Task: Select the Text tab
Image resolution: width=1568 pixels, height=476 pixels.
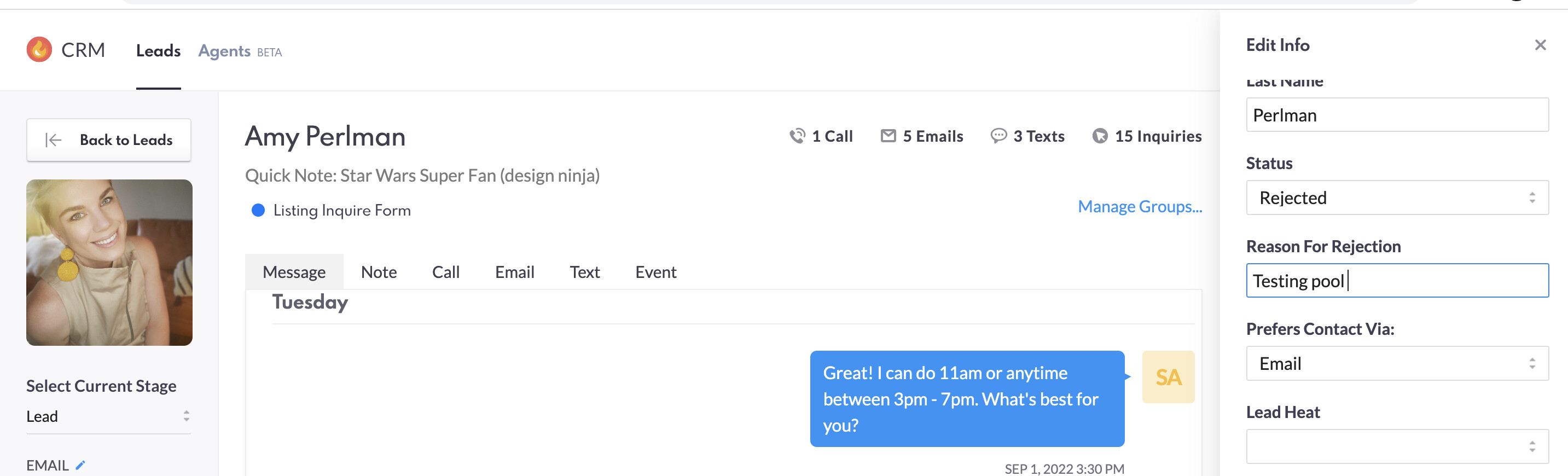Action: [584, 272]
